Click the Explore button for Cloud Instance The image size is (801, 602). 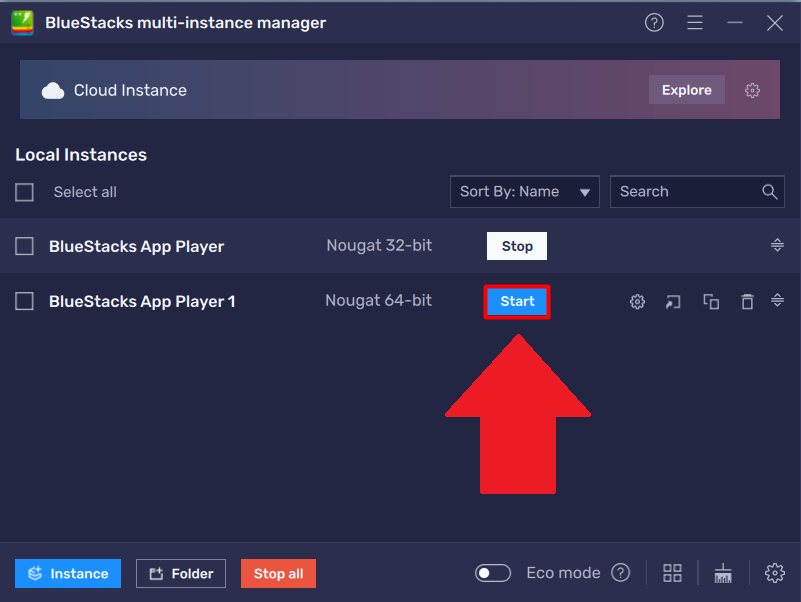point(687,90)
